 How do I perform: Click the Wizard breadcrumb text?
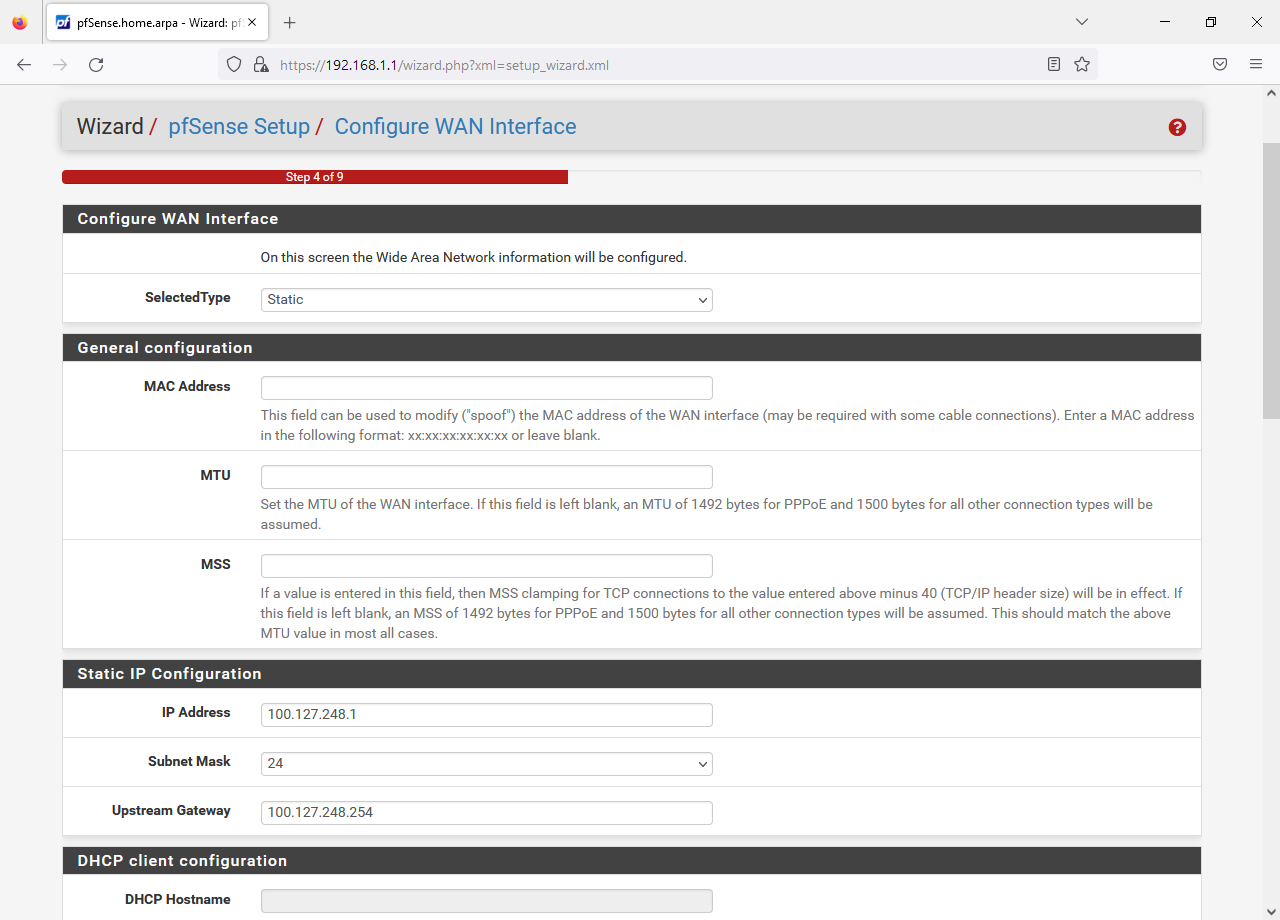pyautogui.click(x=110, y=127)
